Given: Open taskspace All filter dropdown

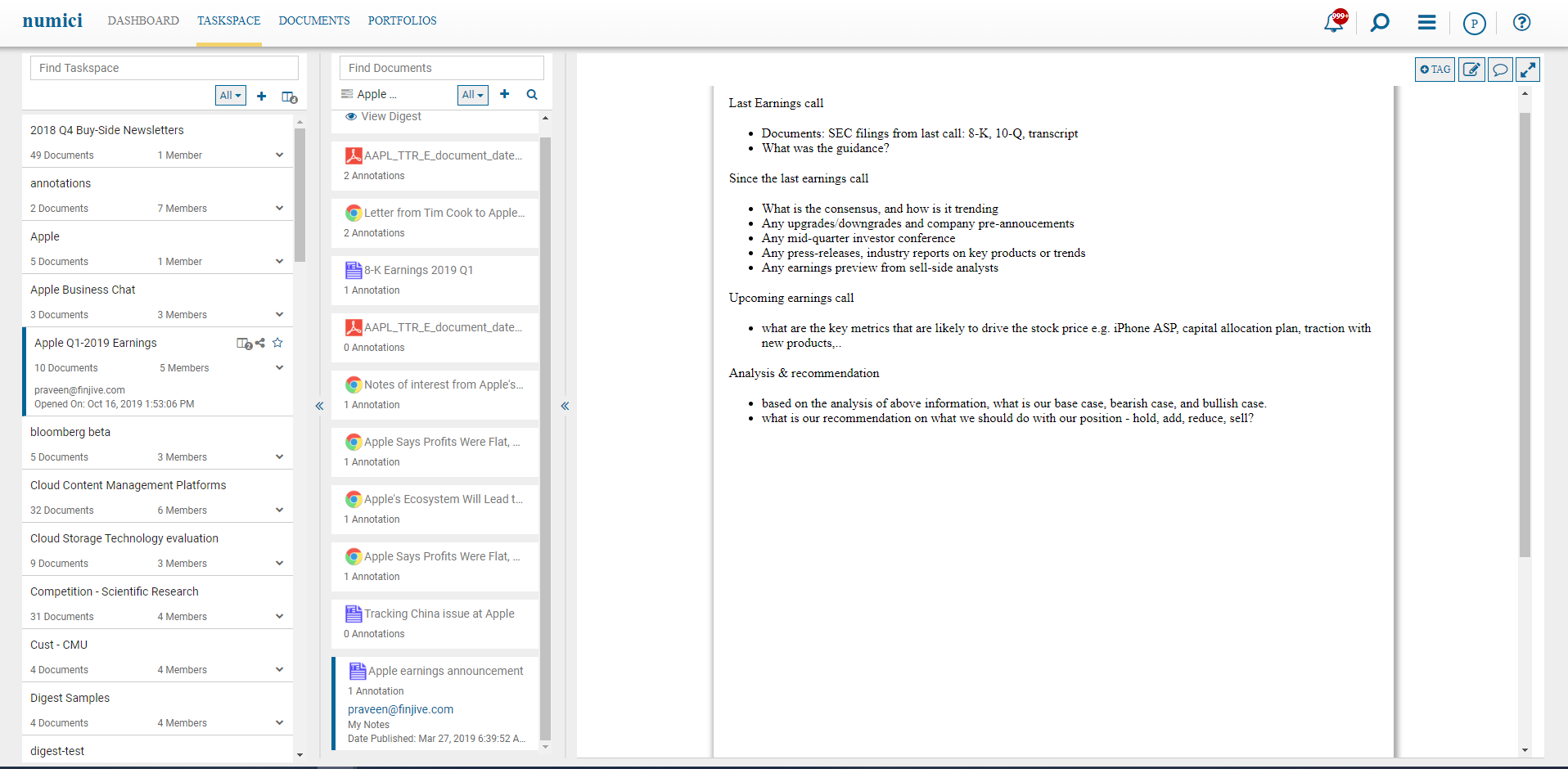Looking at the screenshot, I should 231,96.
